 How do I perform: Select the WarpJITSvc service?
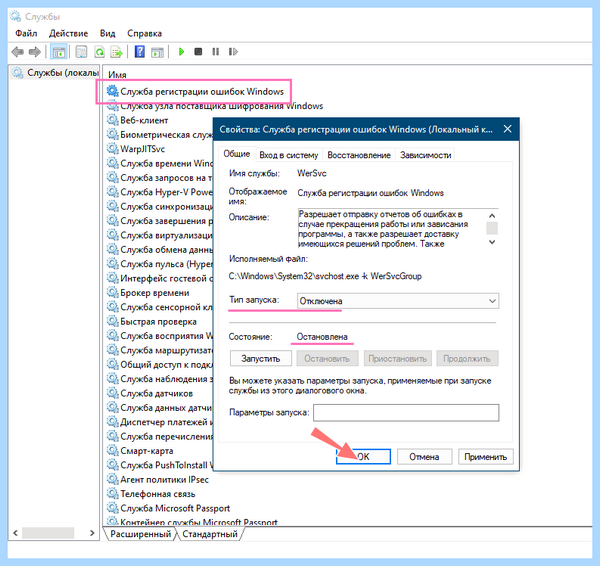click(142, 149)
